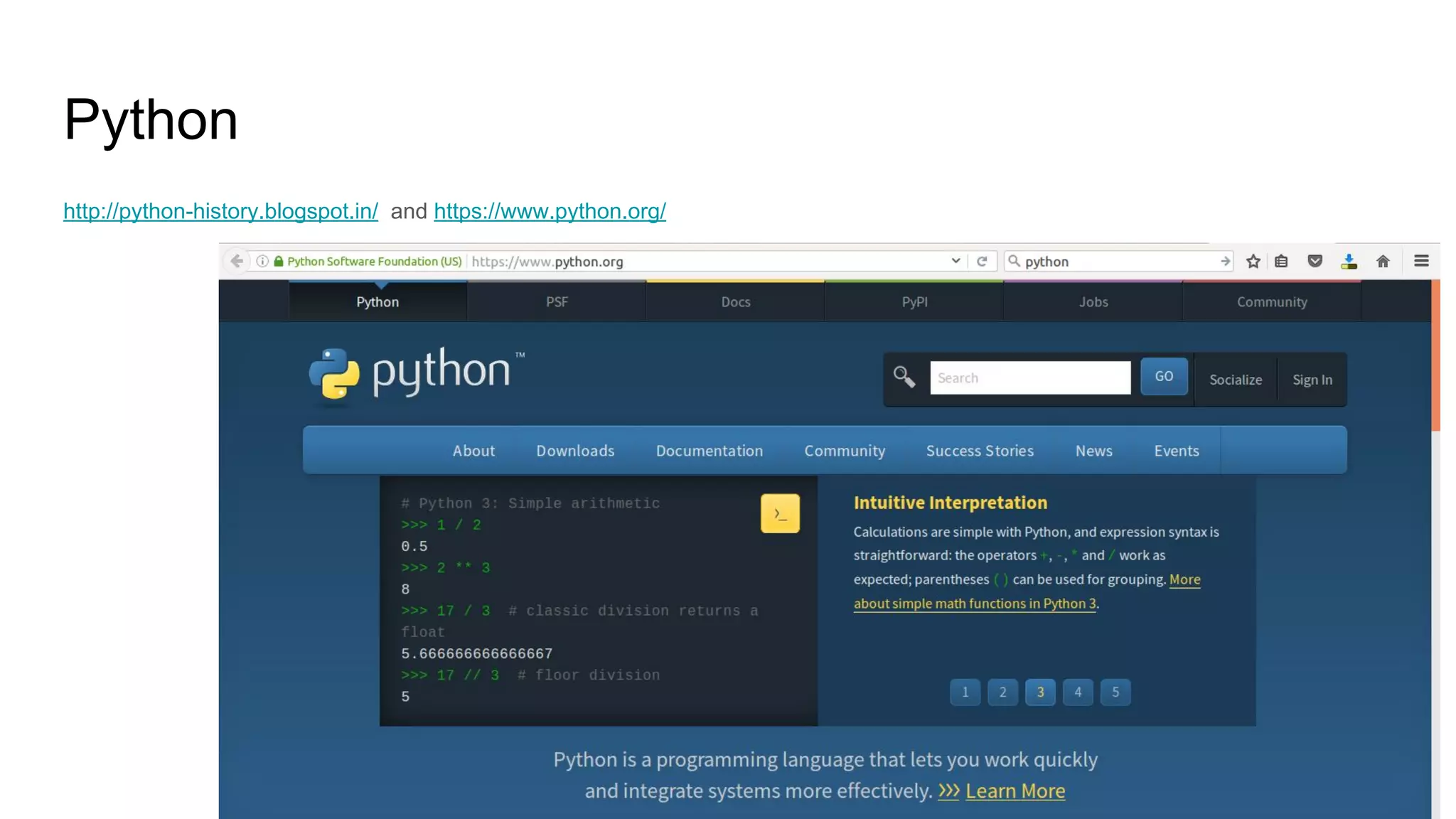Open the python-history.blogspot.in link
1456x819 pixels.
pos(220,211)
